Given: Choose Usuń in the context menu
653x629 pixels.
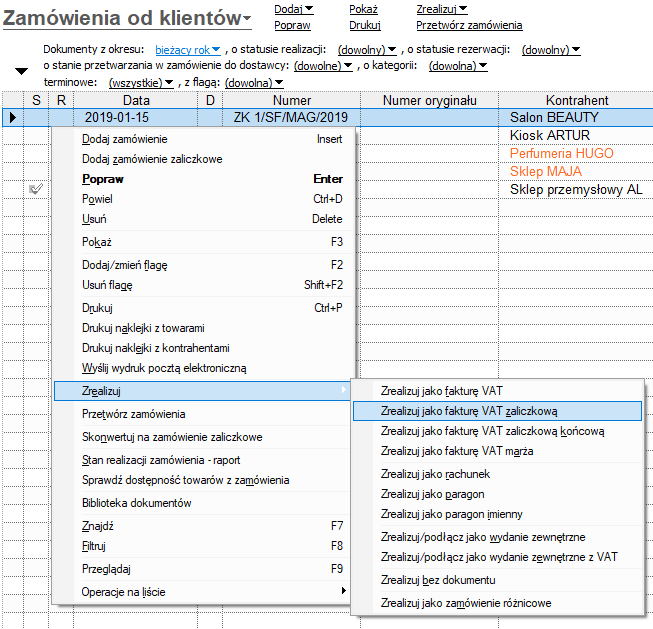Looking at the screenshot, I should (x=204, y=219).
